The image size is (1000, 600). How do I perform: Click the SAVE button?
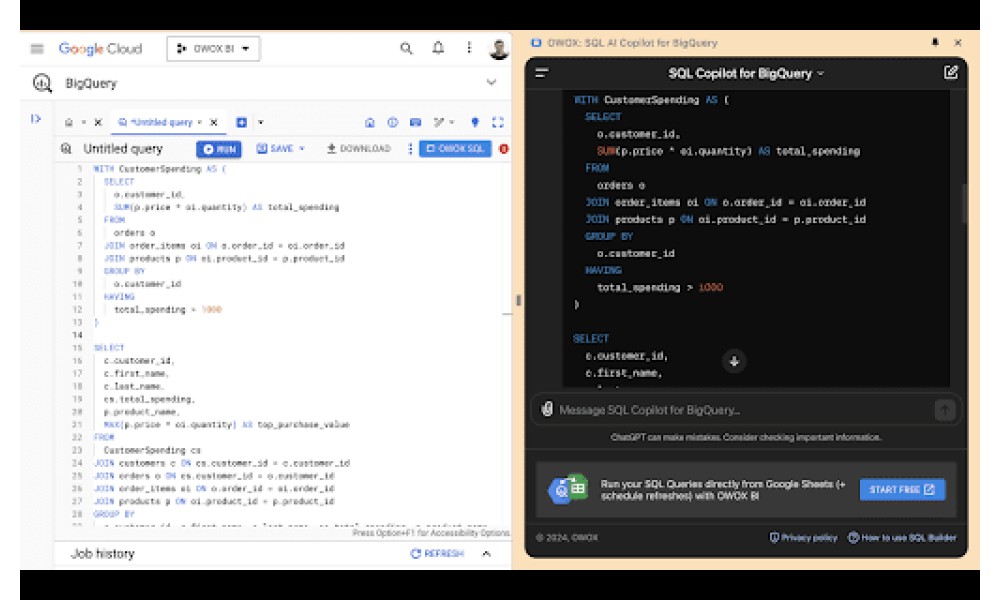click(275, 149)
